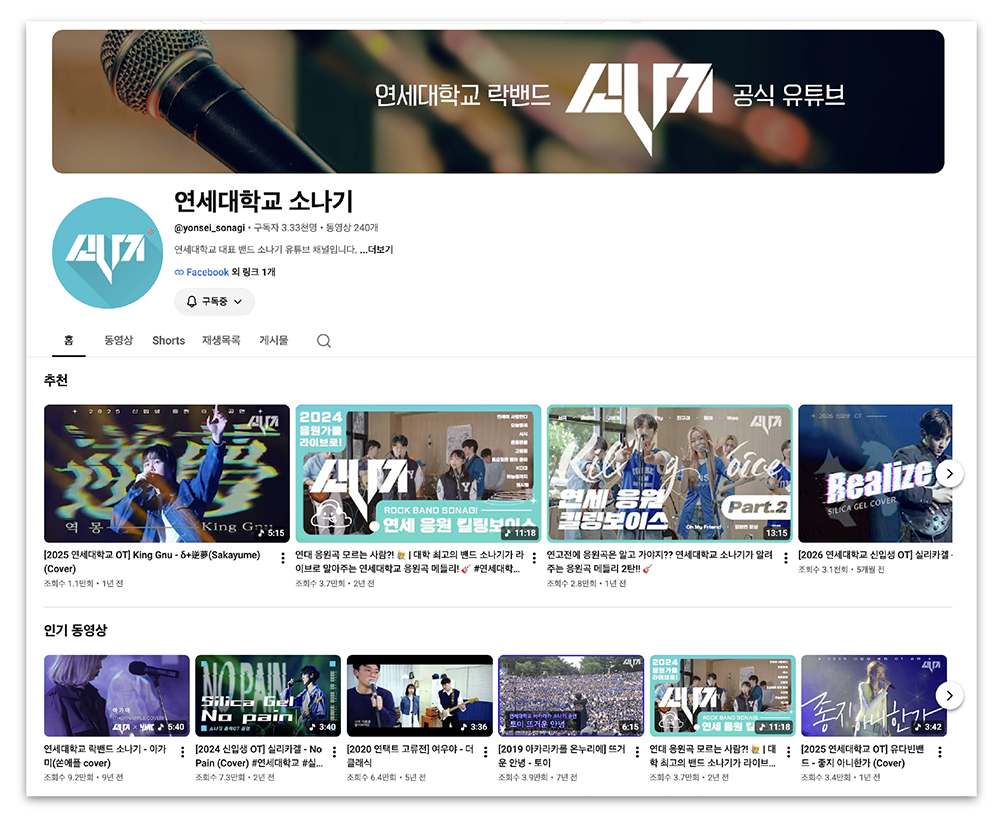1000x817 pixels.
Task: Open title [2025 연세대학교 OT] 유다빈밴드
Action: [862, 756]
